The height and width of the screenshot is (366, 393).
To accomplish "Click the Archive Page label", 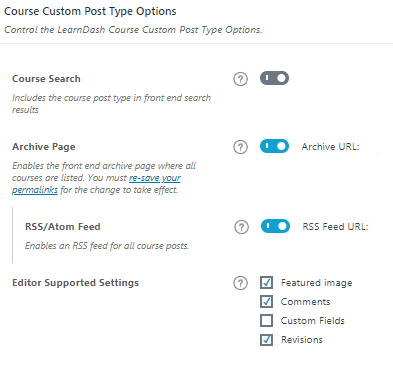I will [x=44, y=147].
